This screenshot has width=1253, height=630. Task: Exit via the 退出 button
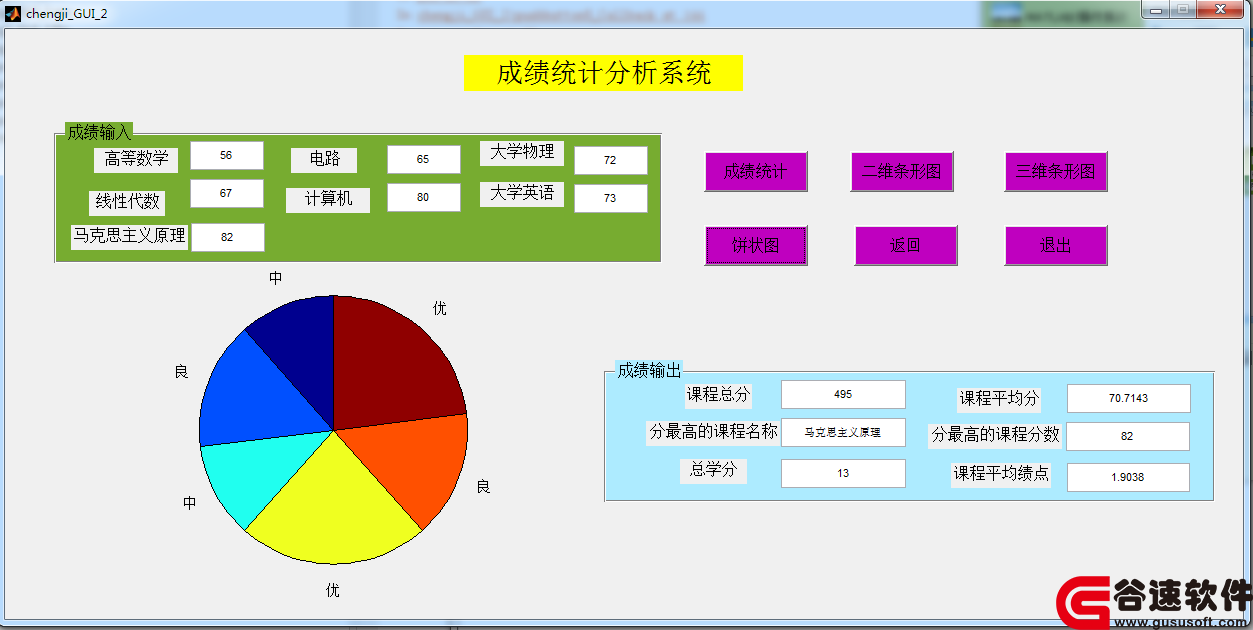pos(1056,245)
